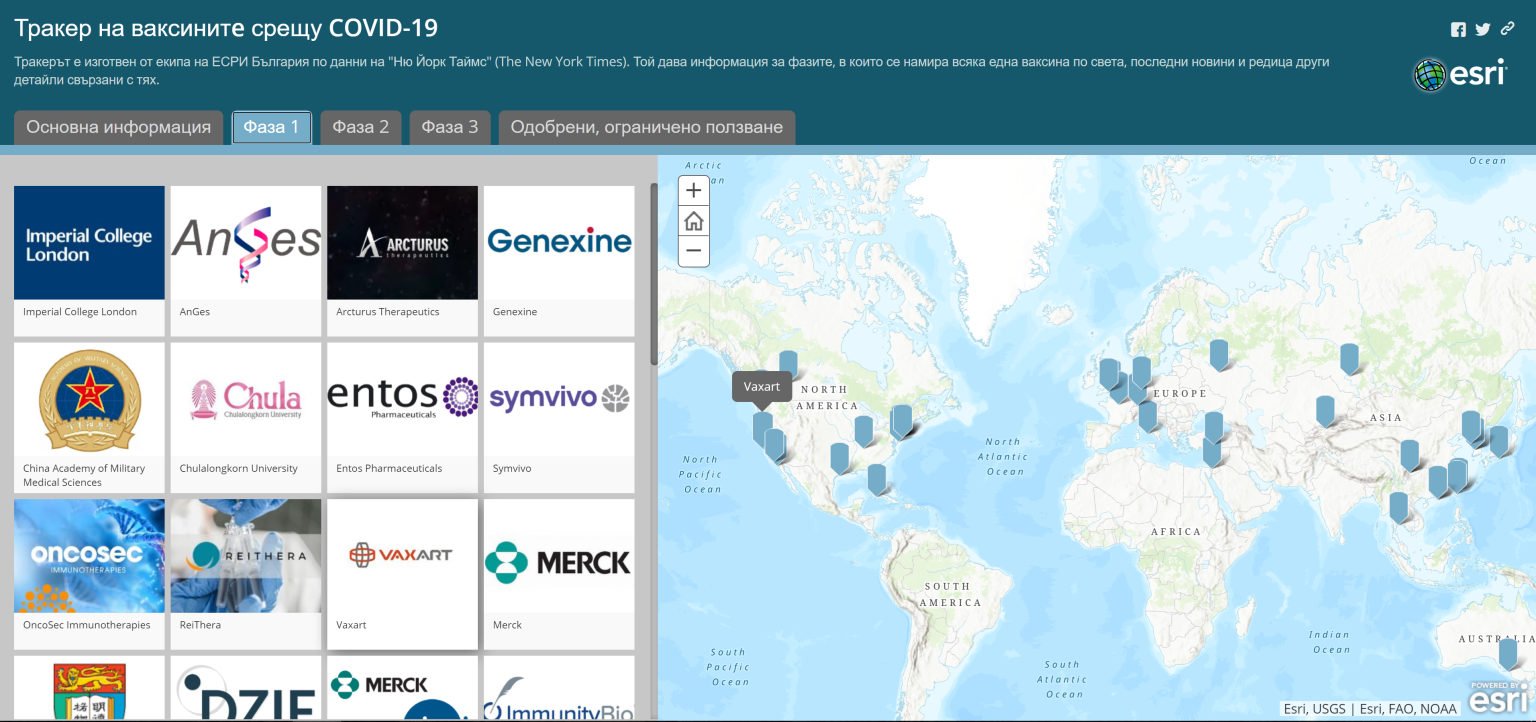Screen dimensions: 1536x722
Task: Copy the share link icon
Action: click(x=1507, y=29)
